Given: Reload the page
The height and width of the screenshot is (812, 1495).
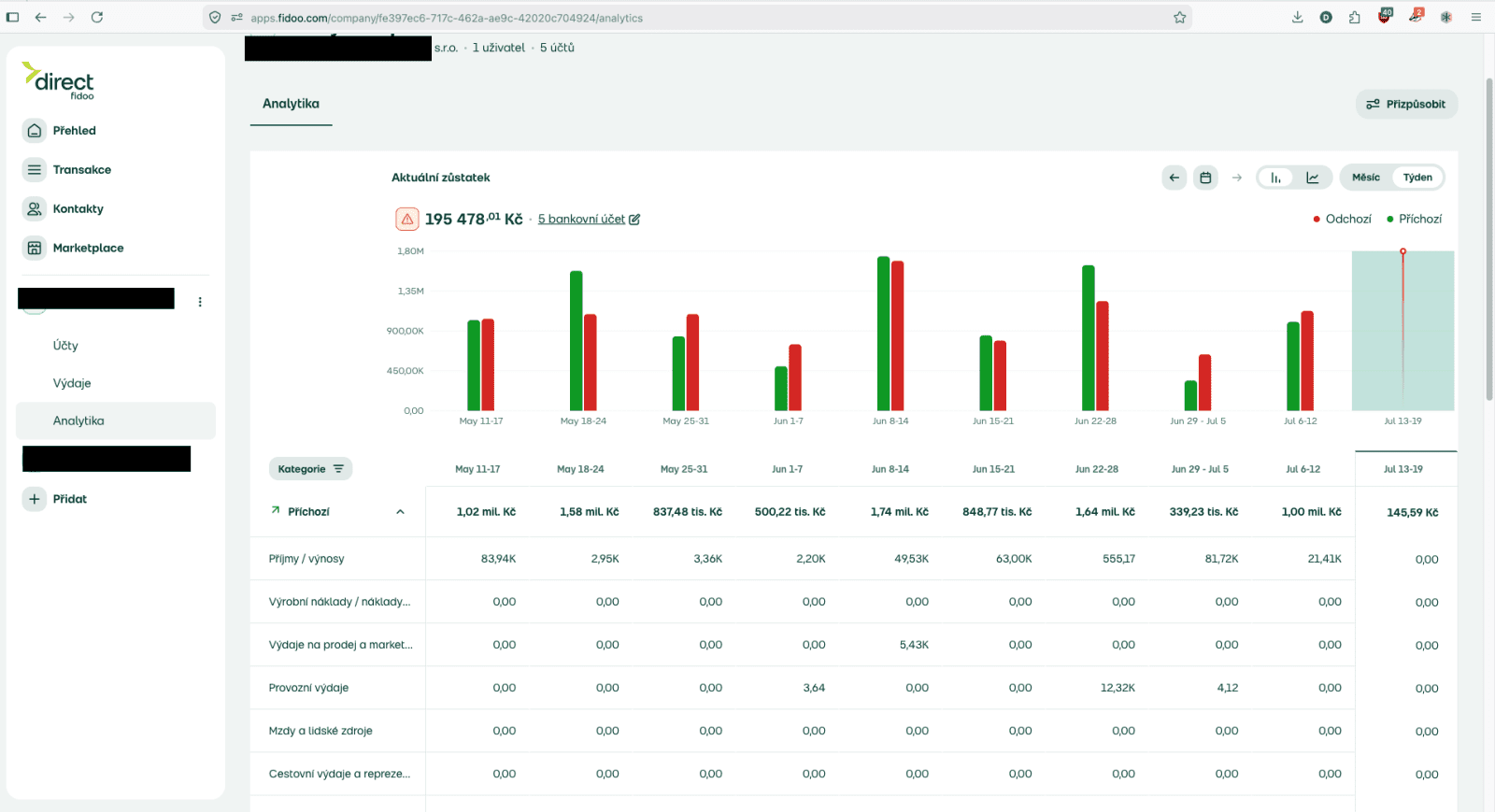Looking at the screenshot, I should 97,17.
